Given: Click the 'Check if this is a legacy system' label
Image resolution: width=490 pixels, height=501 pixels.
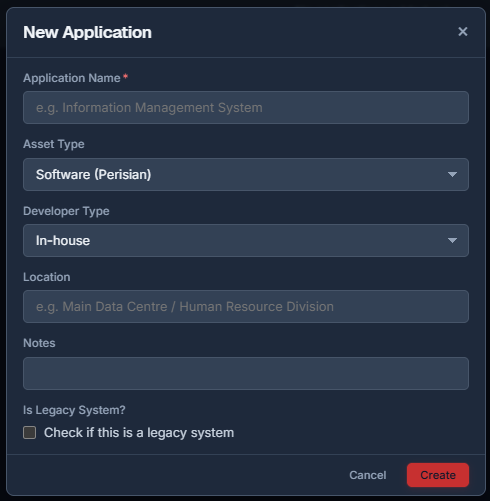Looking at the screenshot, I should [x=139, y=433].
